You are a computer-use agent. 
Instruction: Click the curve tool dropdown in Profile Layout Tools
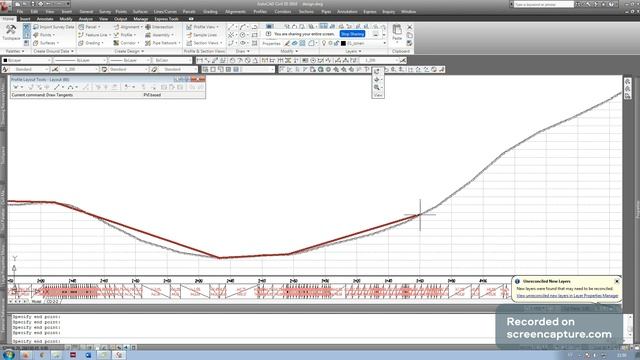pyautogui.click(x=72, y=87)
